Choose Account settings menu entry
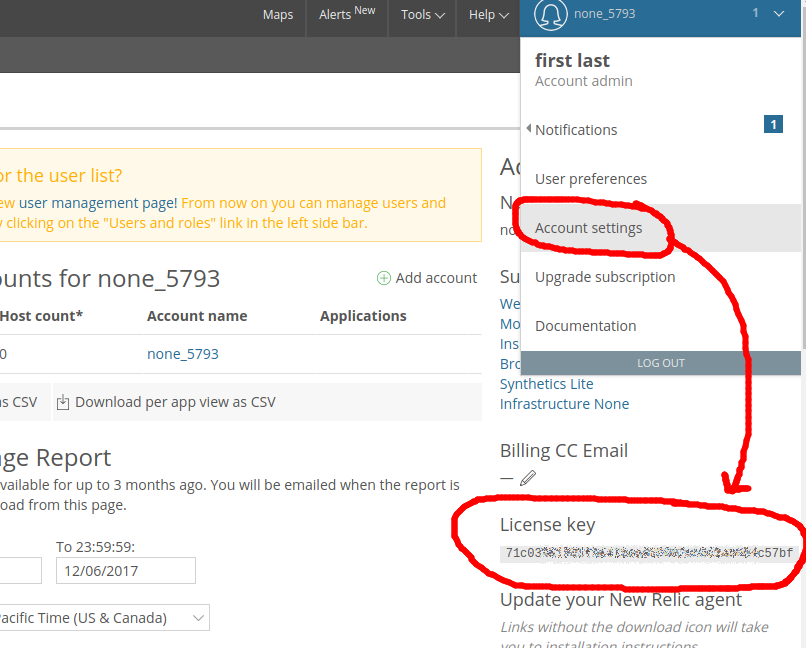Screen dimensions: 806x648 (x=661, y=228)
